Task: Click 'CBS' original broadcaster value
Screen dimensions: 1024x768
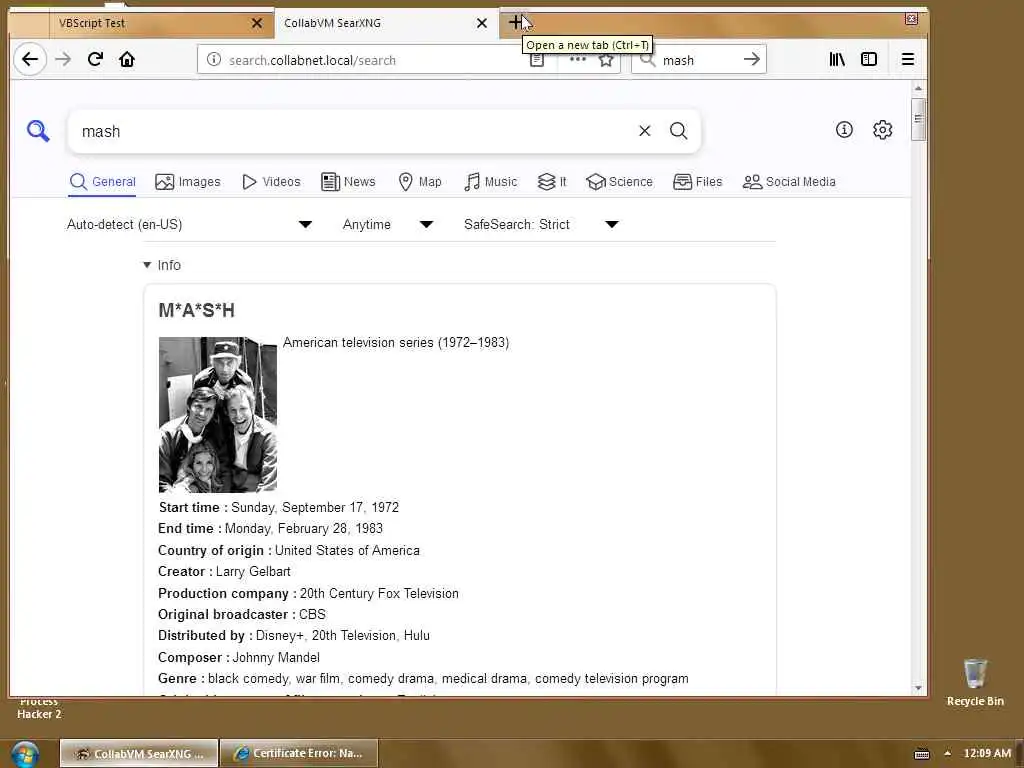Action: 312,615
